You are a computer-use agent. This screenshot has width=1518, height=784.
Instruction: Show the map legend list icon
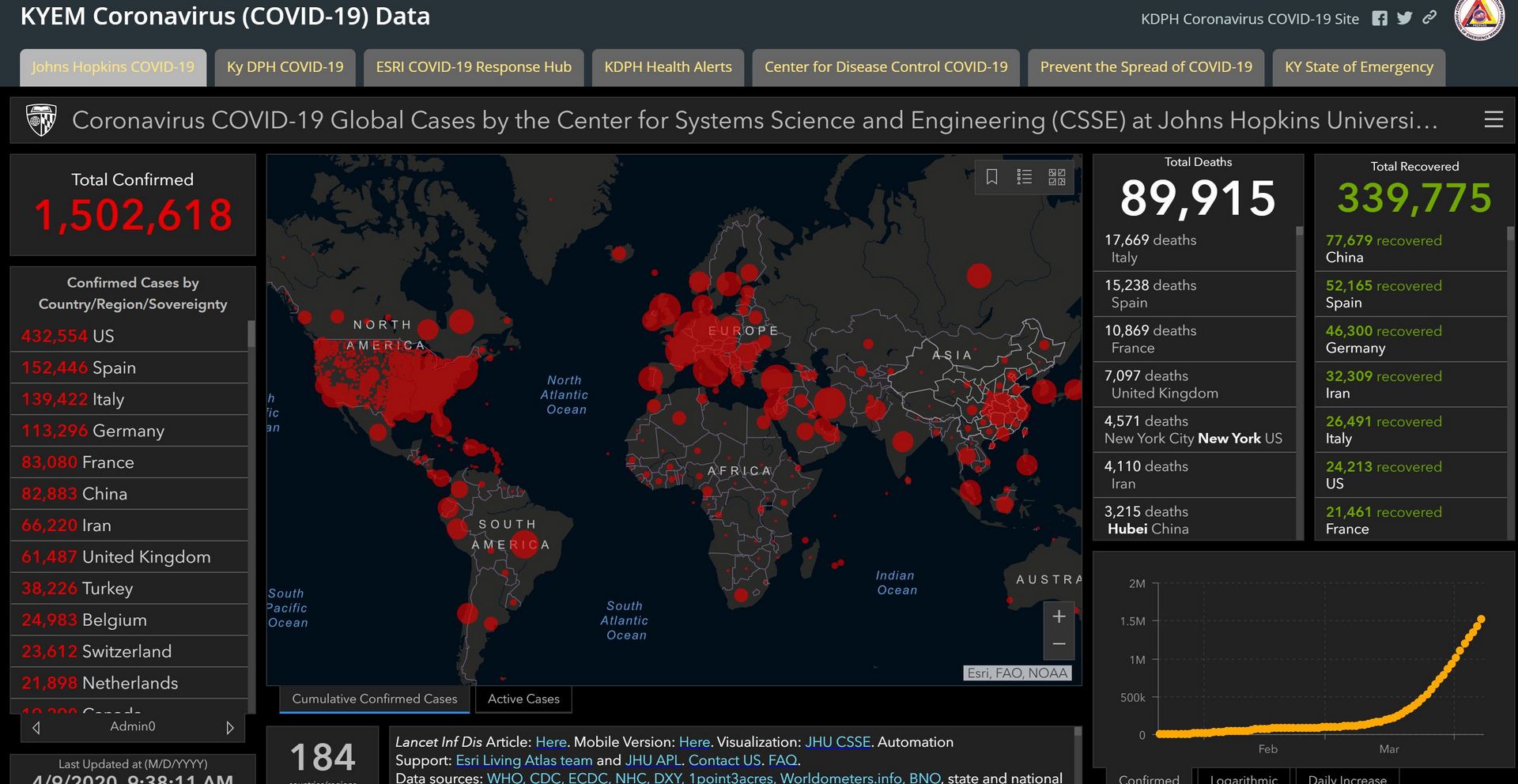(x=1025, y=177)
